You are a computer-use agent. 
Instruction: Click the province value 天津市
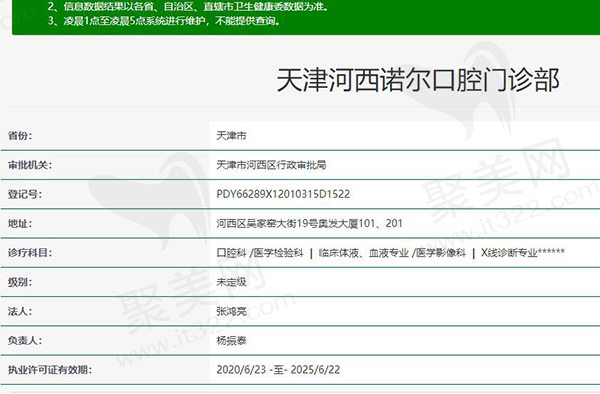[231, 136]
